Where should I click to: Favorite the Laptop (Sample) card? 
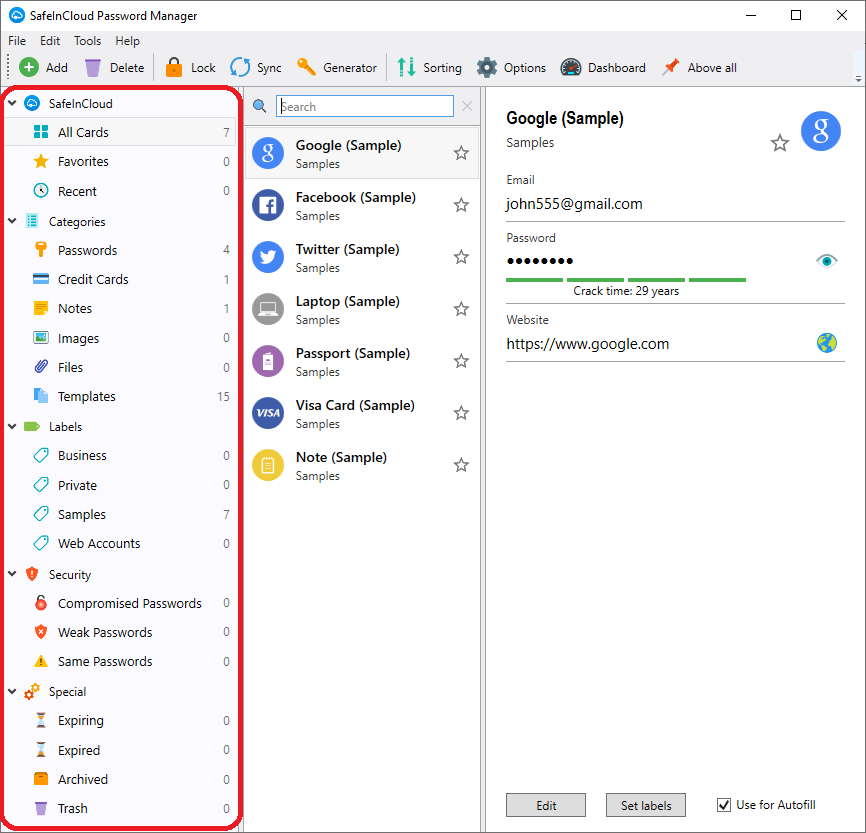coord(461,309)
